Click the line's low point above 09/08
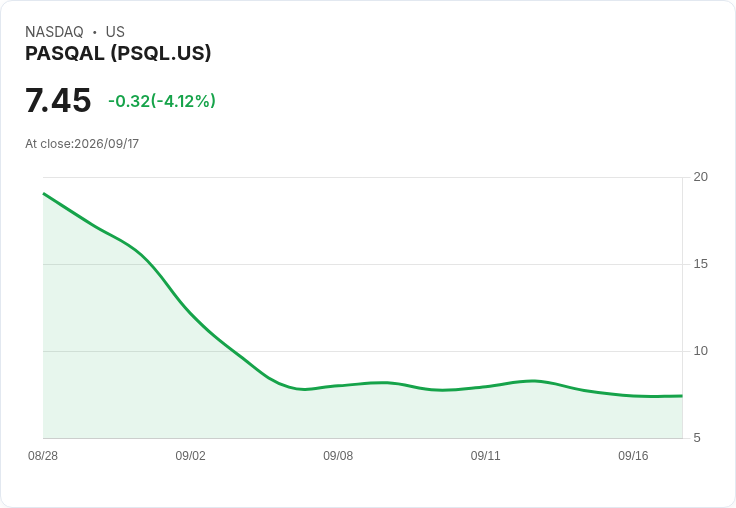Viewport: 736px width, 508px height. pos(304,389)
